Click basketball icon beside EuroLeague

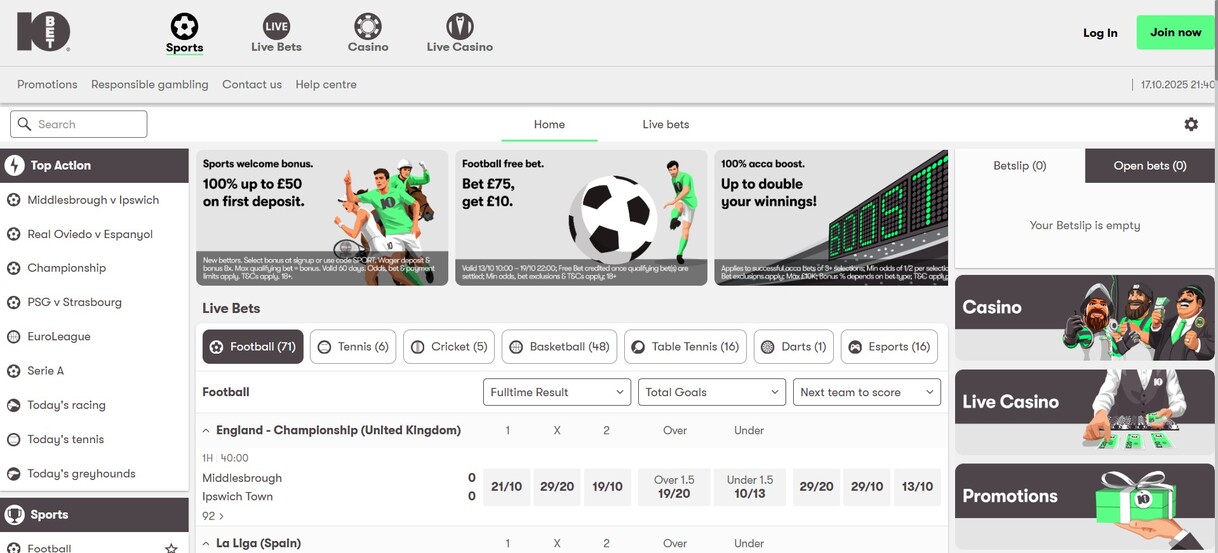(x=14, y=337)
